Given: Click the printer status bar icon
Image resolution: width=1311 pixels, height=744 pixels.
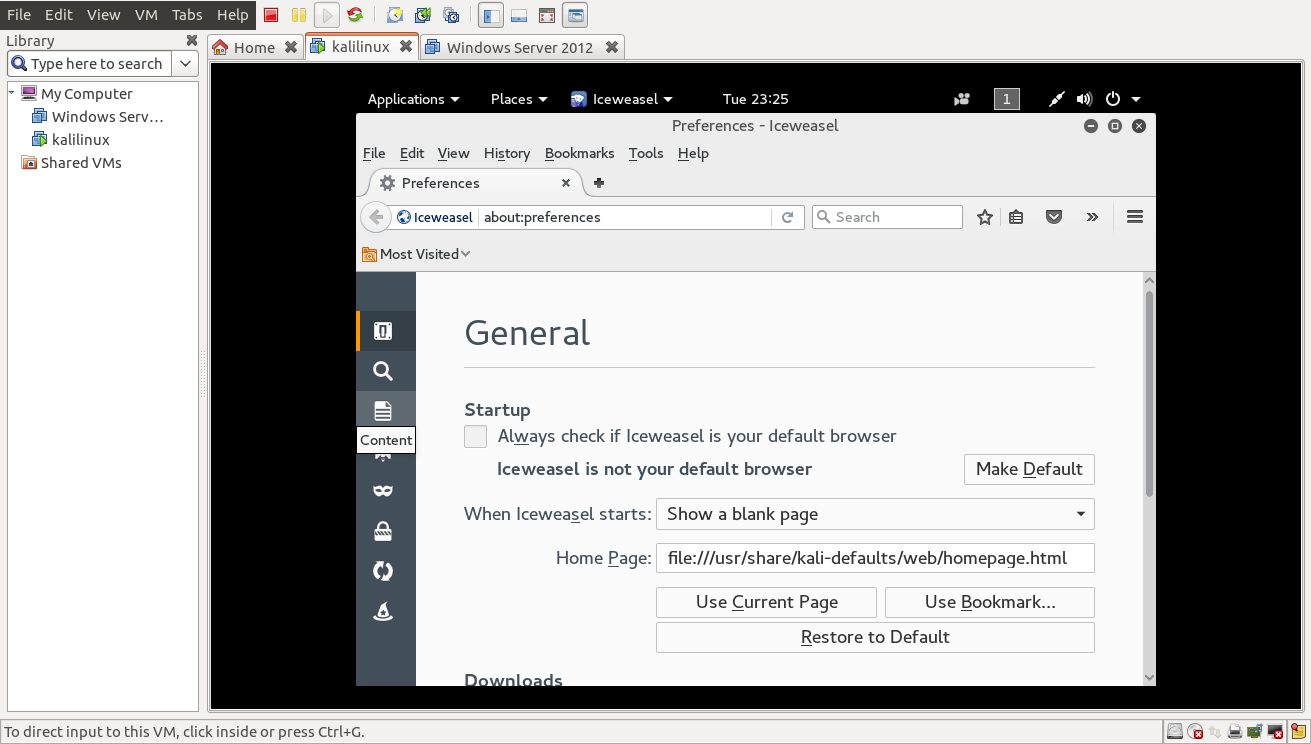Looking at the screenshot, I should click(x=1235, y=732).
